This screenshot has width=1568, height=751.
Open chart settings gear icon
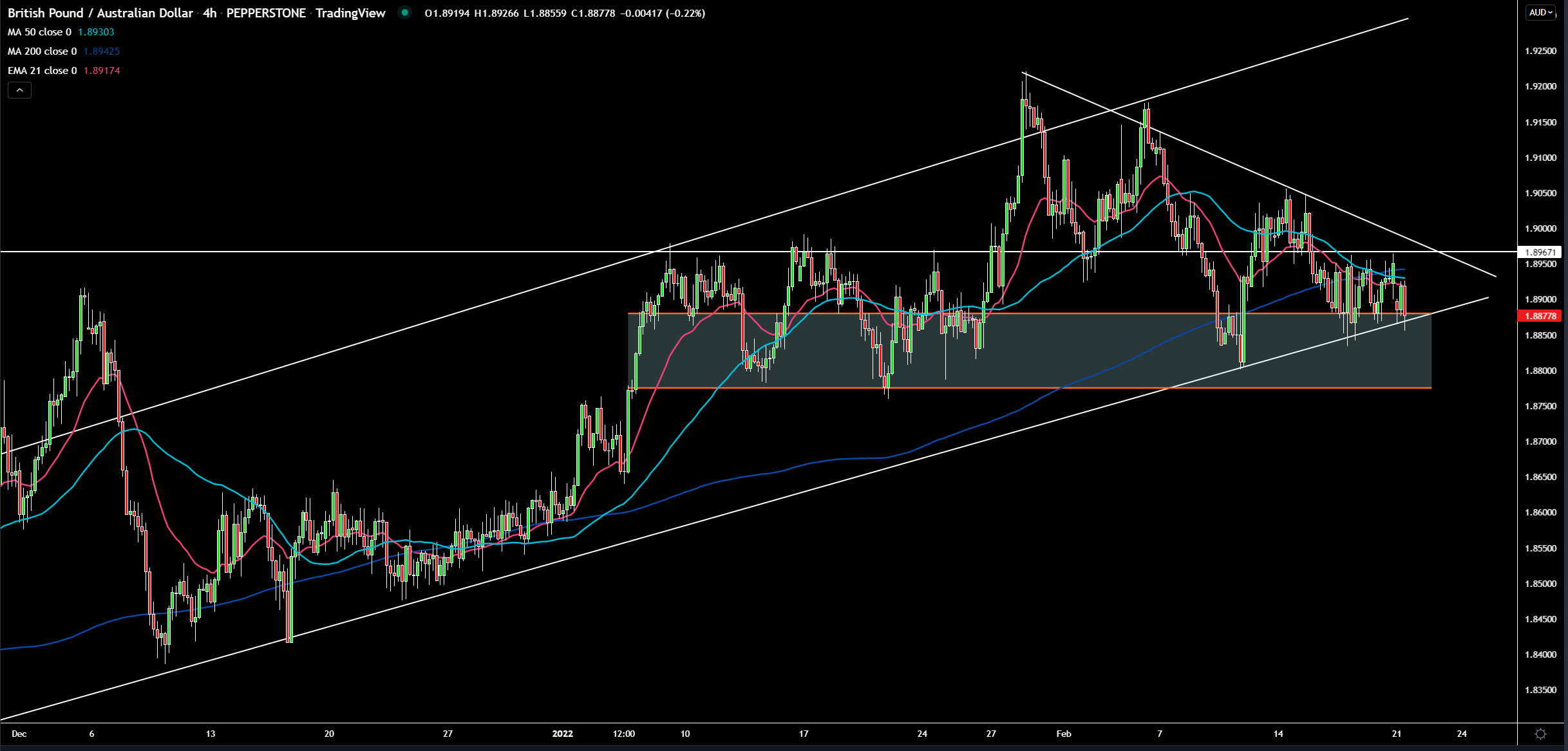pyautogui.click(x=1540, y=734)
